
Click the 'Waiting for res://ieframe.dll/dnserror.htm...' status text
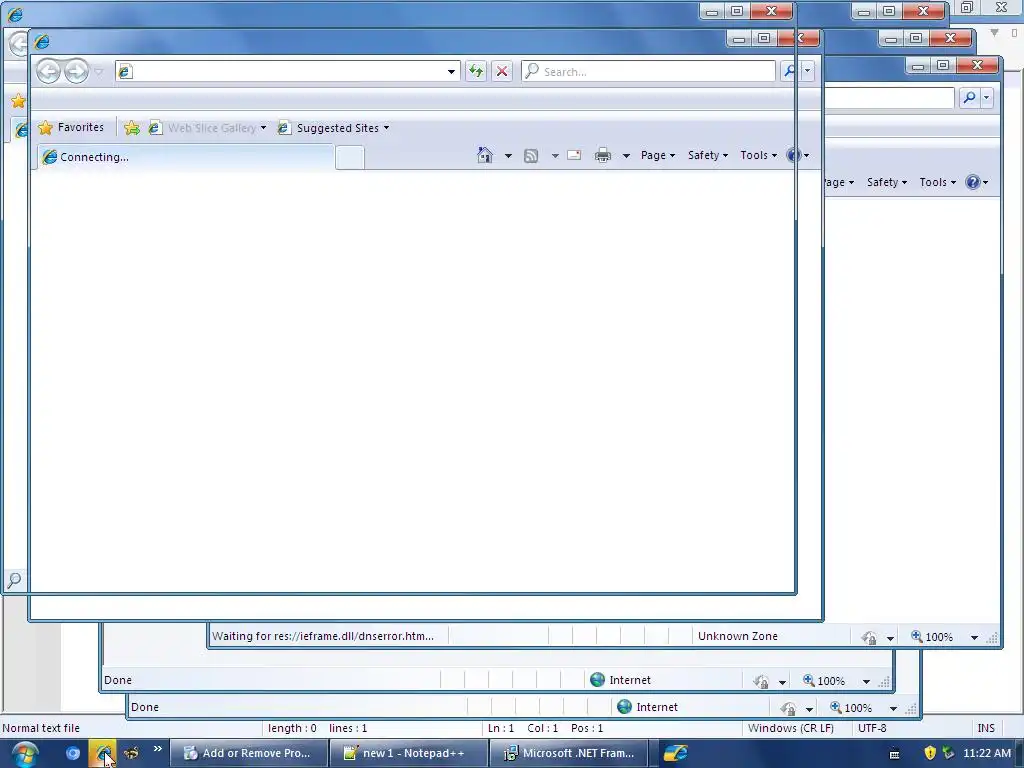[x=323, y=636]
